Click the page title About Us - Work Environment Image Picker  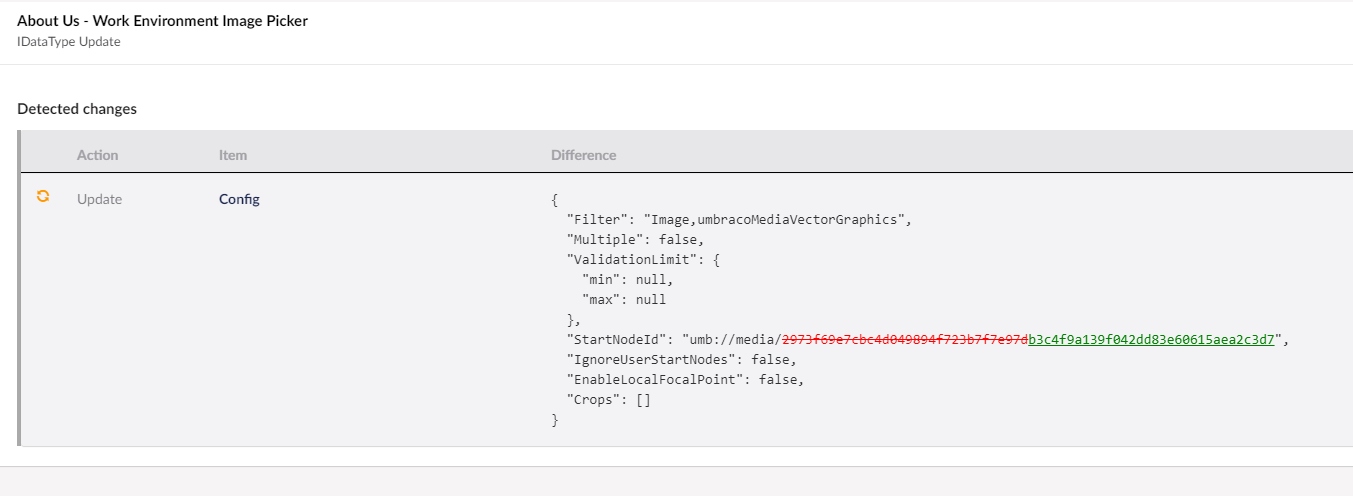point(162,21)
